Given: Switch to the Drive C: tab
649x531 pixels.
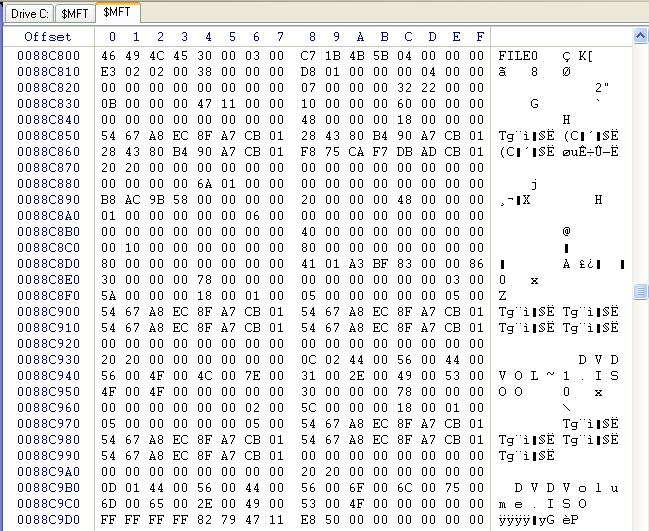Looking at the screenshot, I should 28,13.
